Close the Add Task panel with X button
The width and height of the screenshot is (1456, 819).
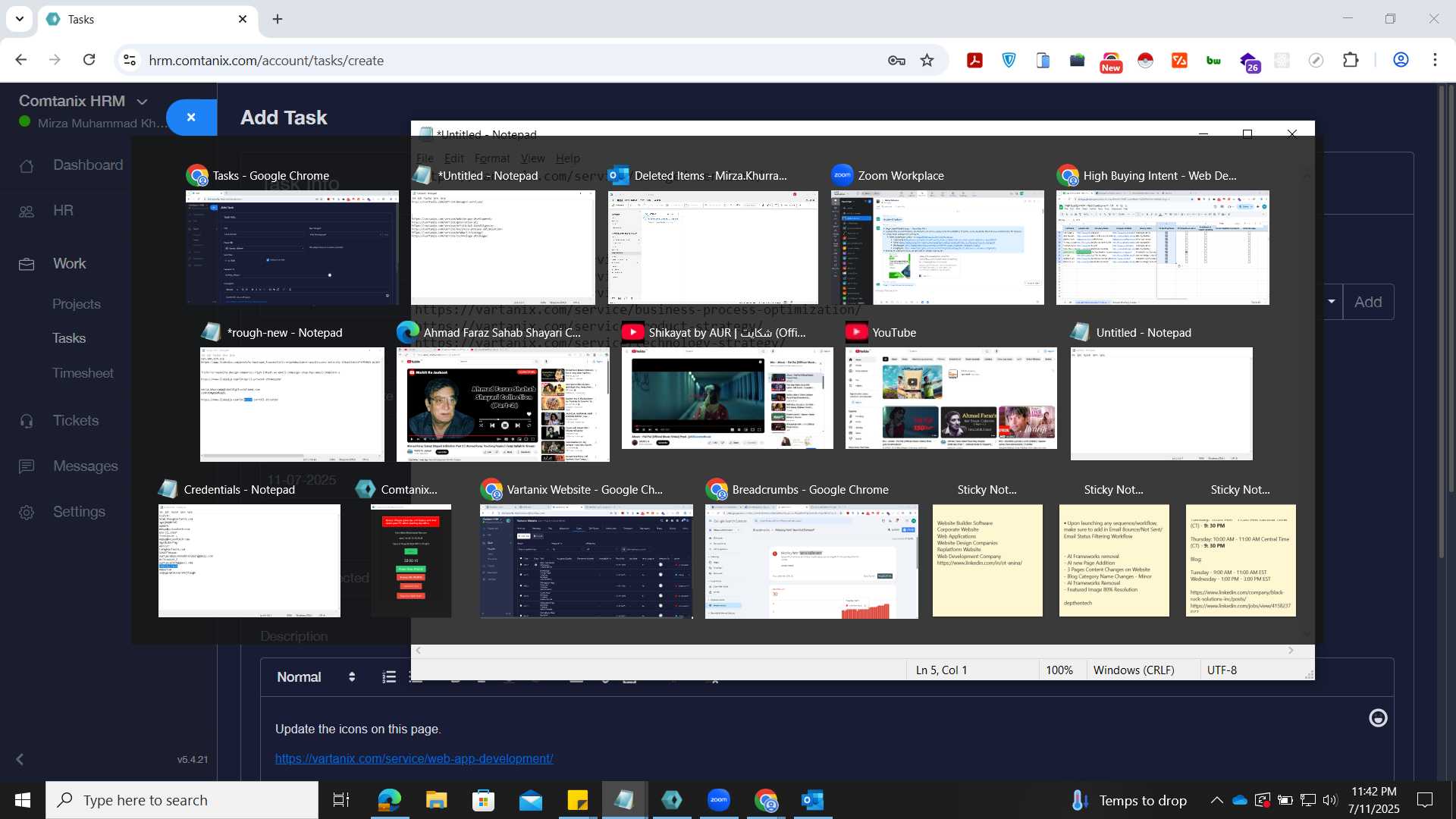pos(191,118)
